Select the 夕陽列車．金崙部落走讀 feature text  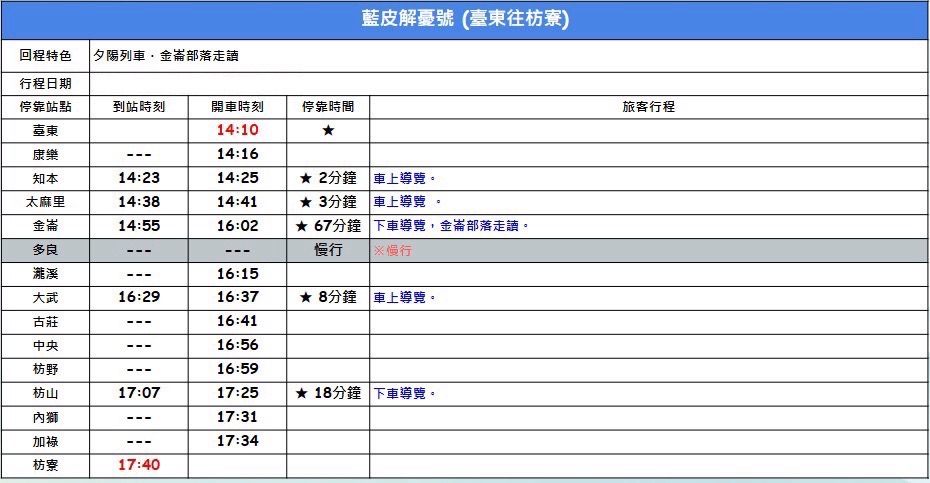click(x=165, y=57)
